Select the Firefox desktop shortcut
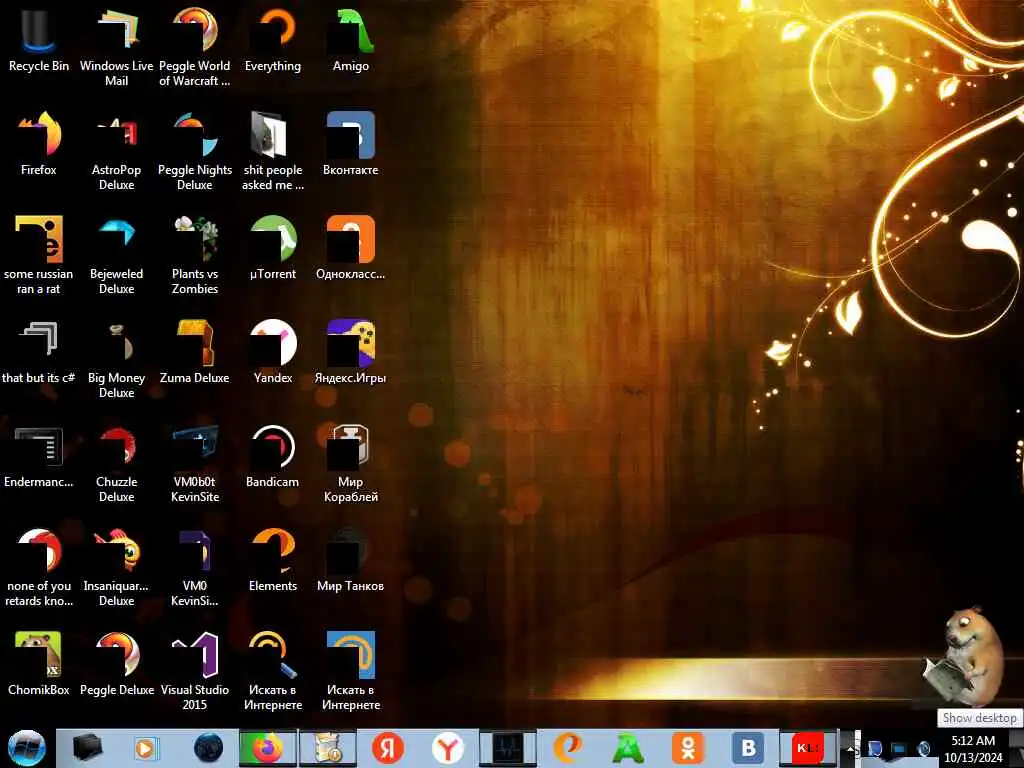The width and height of the screenshot is (1024, 768). coord(39,144)
